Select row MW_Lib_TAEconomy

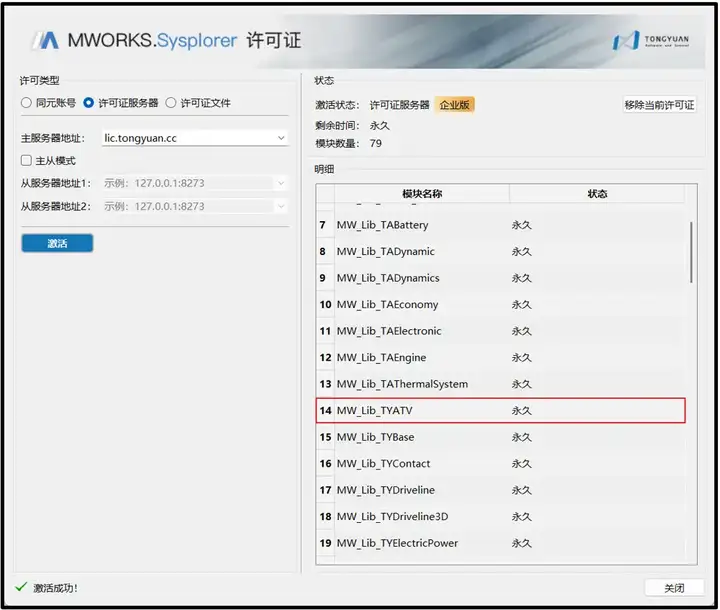(x=501, y=305)
